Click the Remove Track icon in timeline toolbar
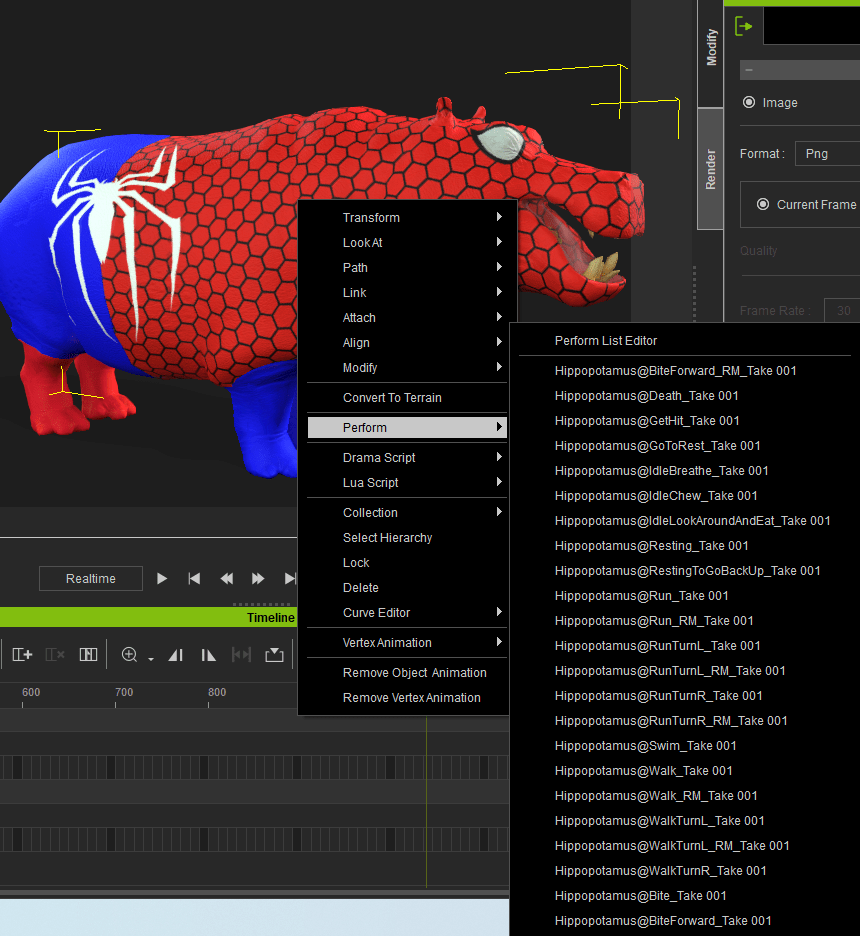Viewport: 860px width, 936px height. (55, 654)
